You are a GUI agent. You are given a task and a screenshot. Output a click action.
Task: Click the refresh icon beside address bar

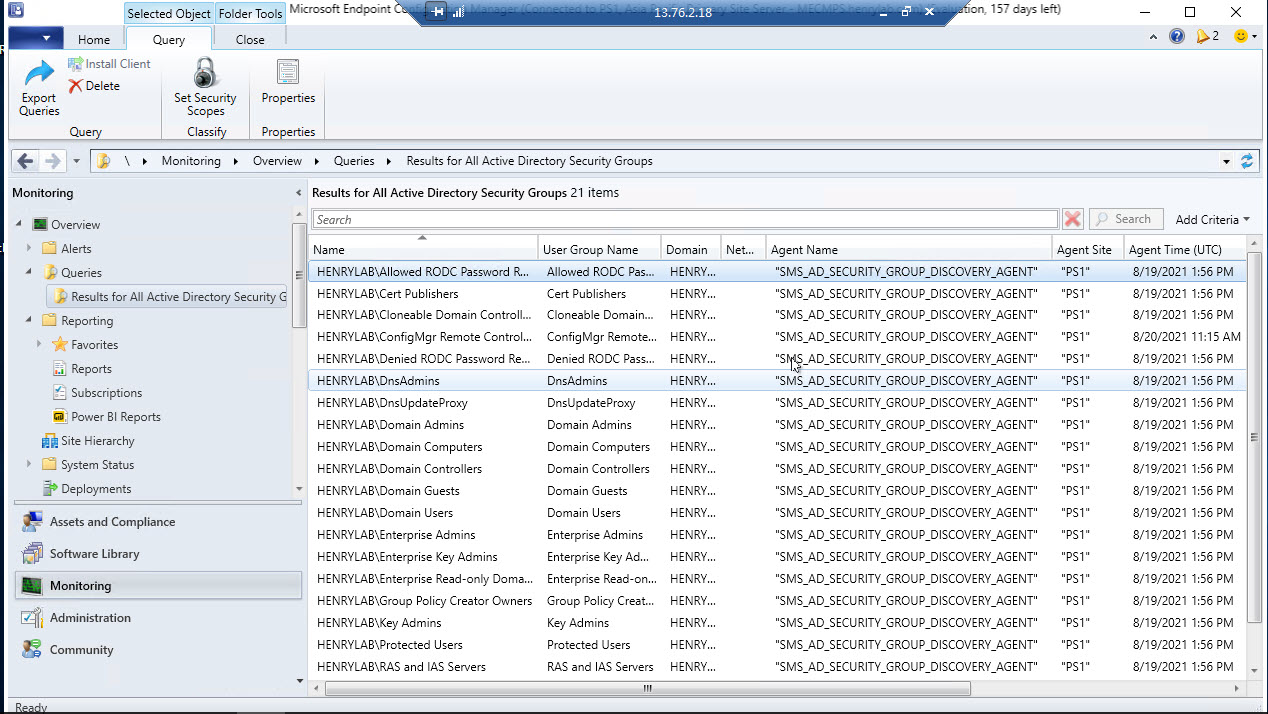(x=1247, y=161)
